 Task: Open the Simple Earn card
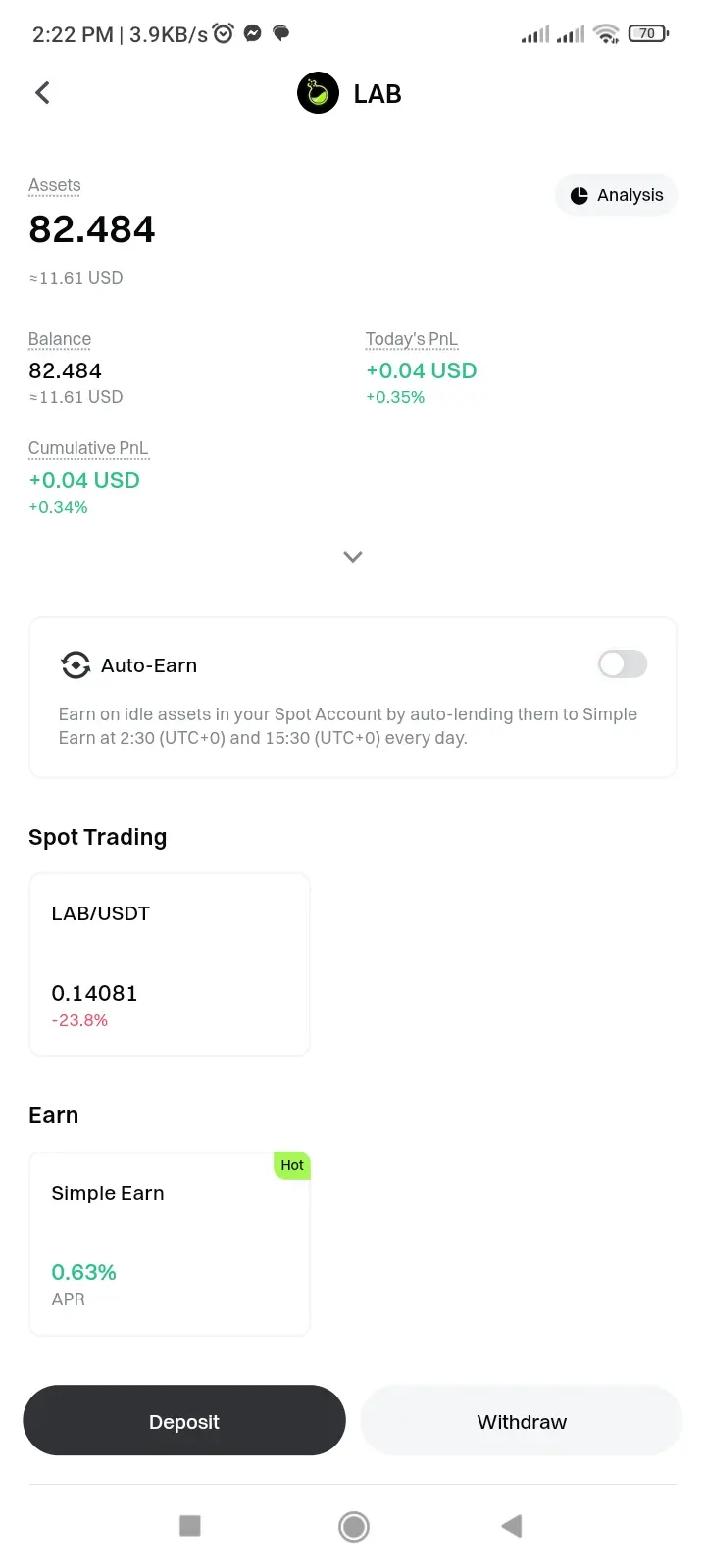[170, 1243]
